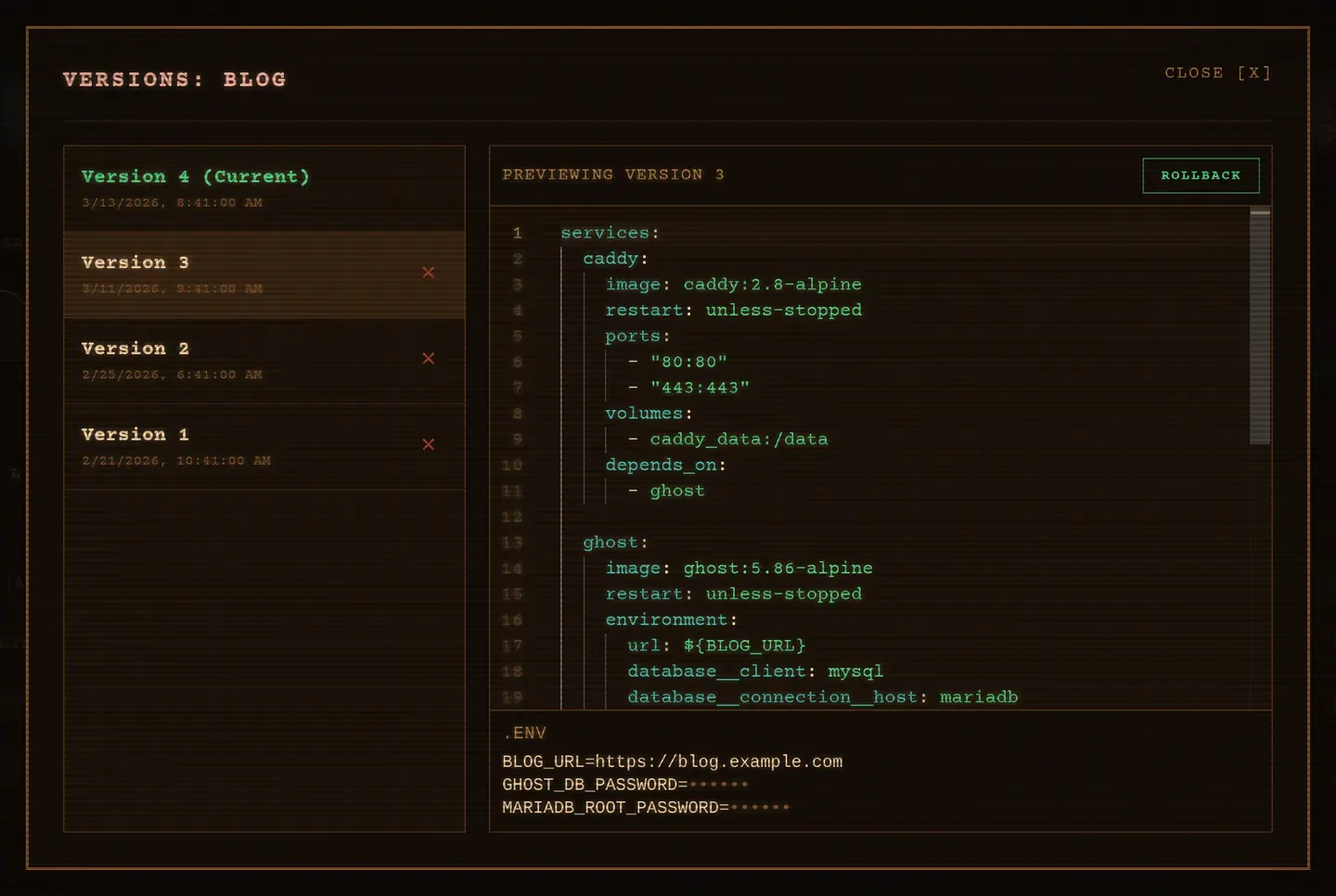Click the '2/25/2026, 6:41:00 AM' timestamp
The height and width of the screenshot is (896, 1336).
tap(172, 375)
